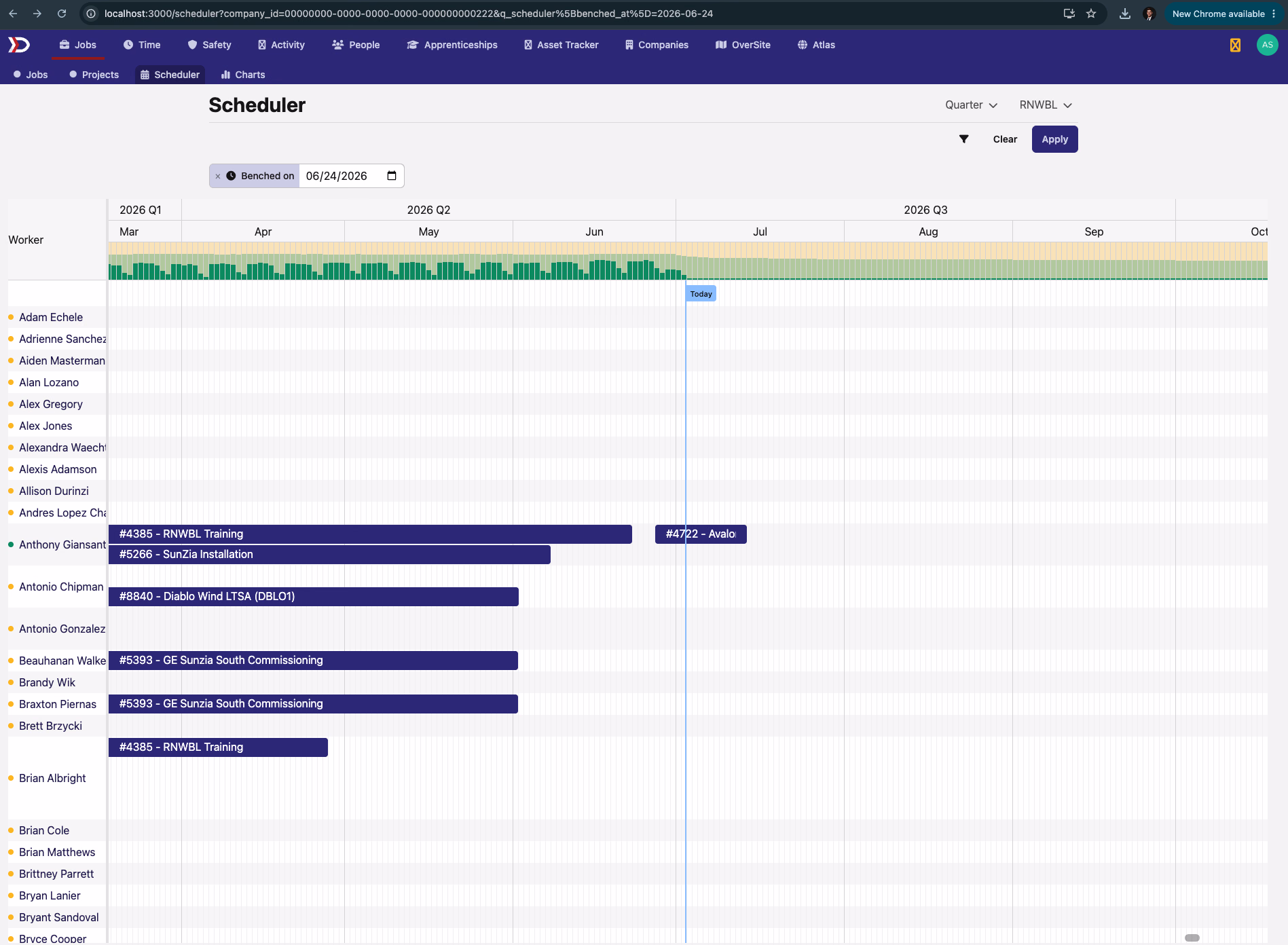Select worker Braxton Piernas
Viewport: 1288px width, 945px height.
click(x=58, y=704)
